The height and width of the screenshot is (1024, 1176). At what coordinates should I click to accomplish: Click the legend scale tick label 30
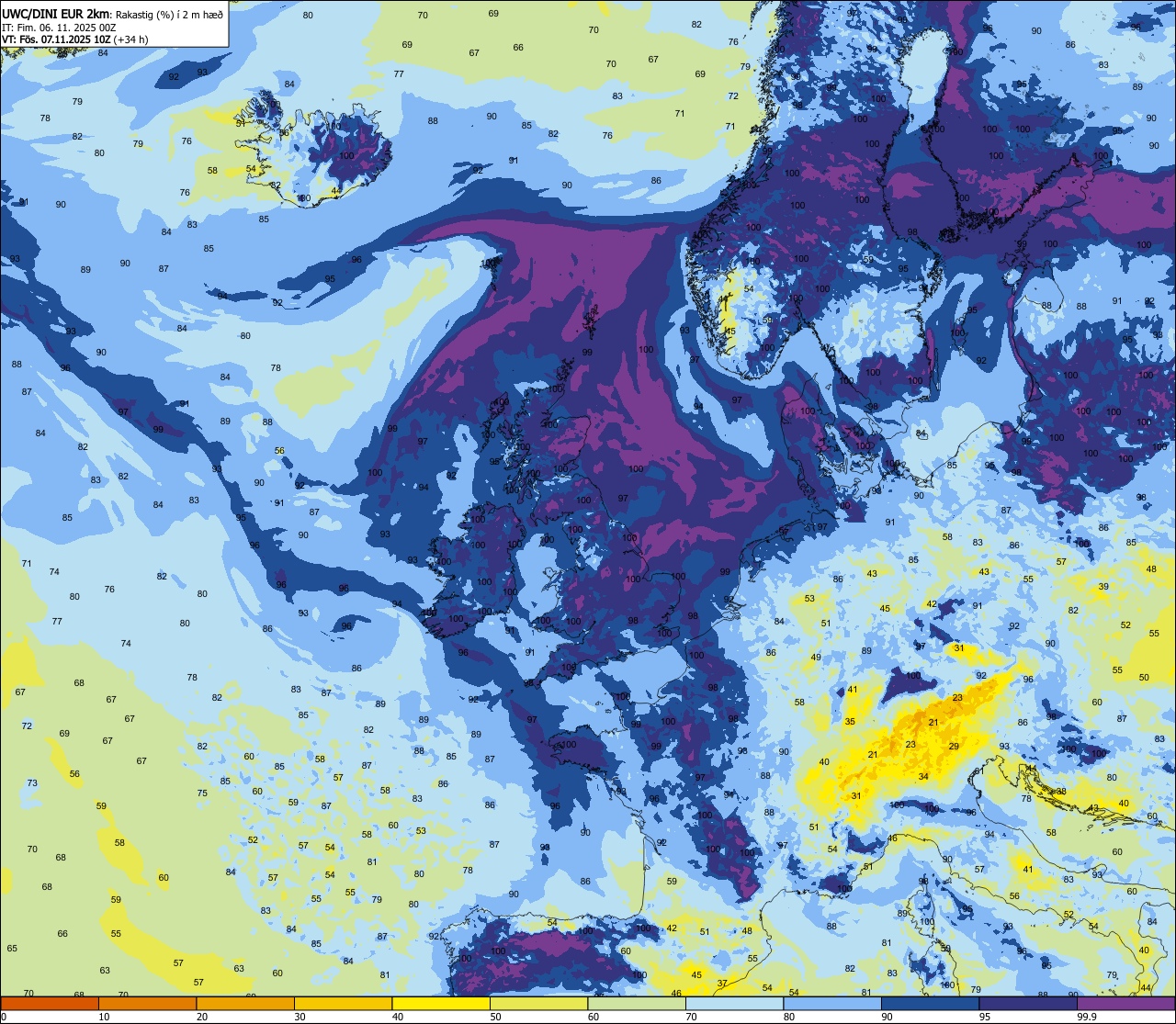click(300, 1017)
